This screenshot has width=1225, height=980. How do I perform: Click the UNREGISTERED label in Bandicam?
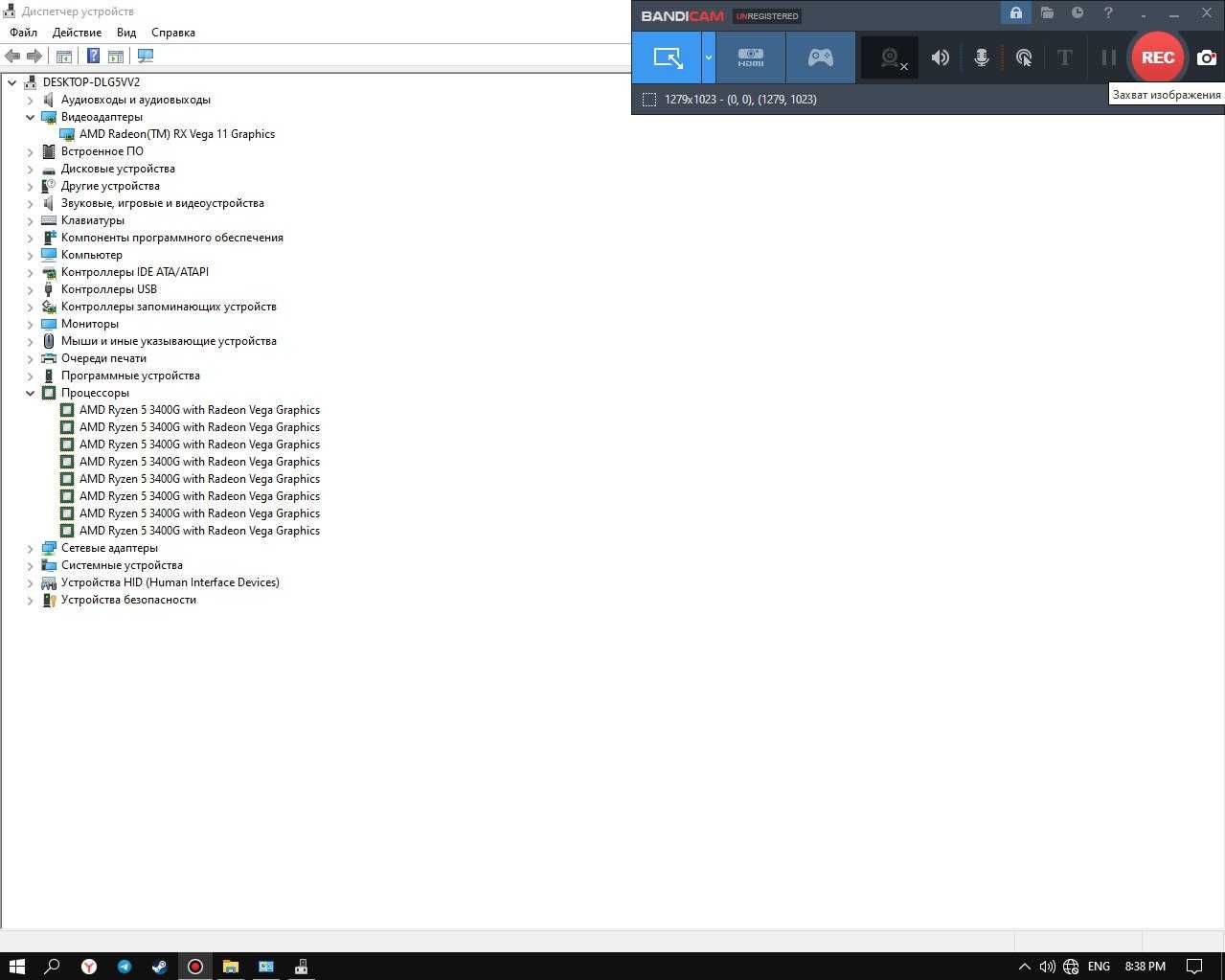766,15
